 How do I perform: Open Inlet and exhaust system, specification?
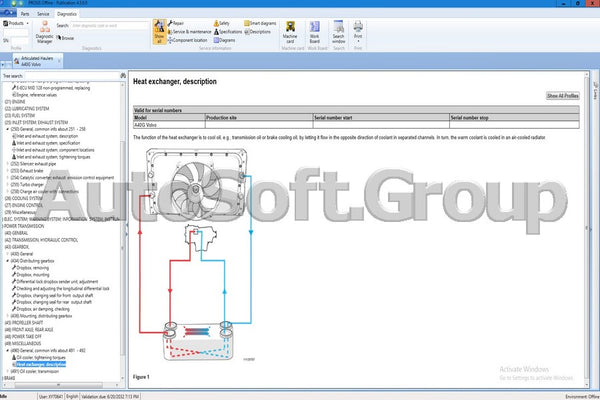(x=48, y=143)
